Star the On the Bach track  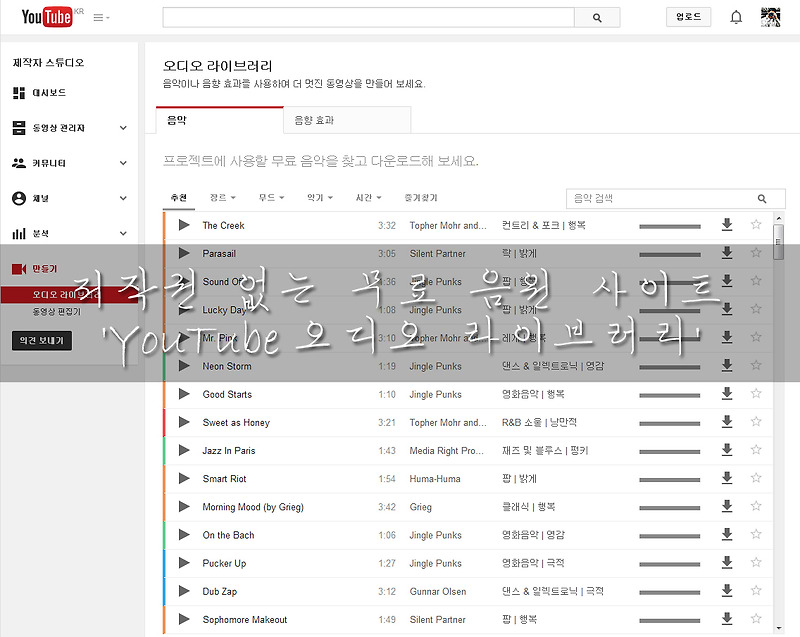pyautogui.click(x=756, y=534)
